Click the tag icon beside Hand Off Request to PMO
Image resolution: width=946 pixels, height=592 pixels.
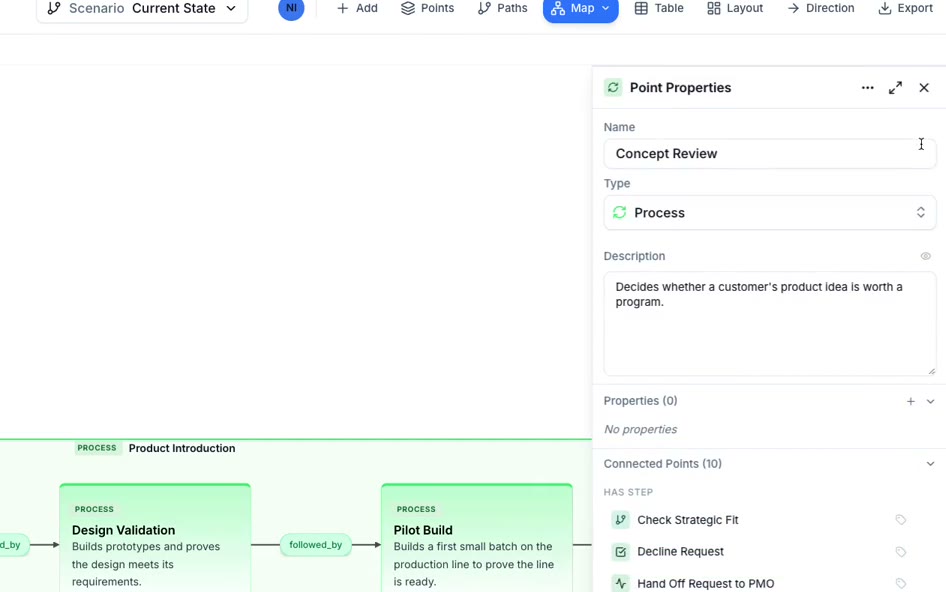901,584
